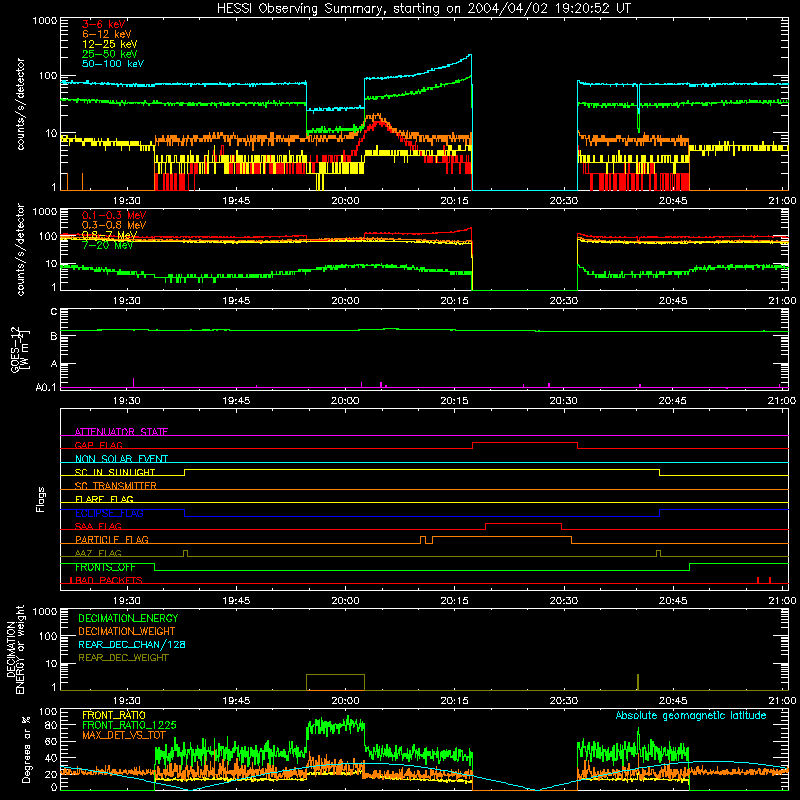Select the NON_SOLAR_EVENT flag label
800x800 pixels.
point(121,459)
